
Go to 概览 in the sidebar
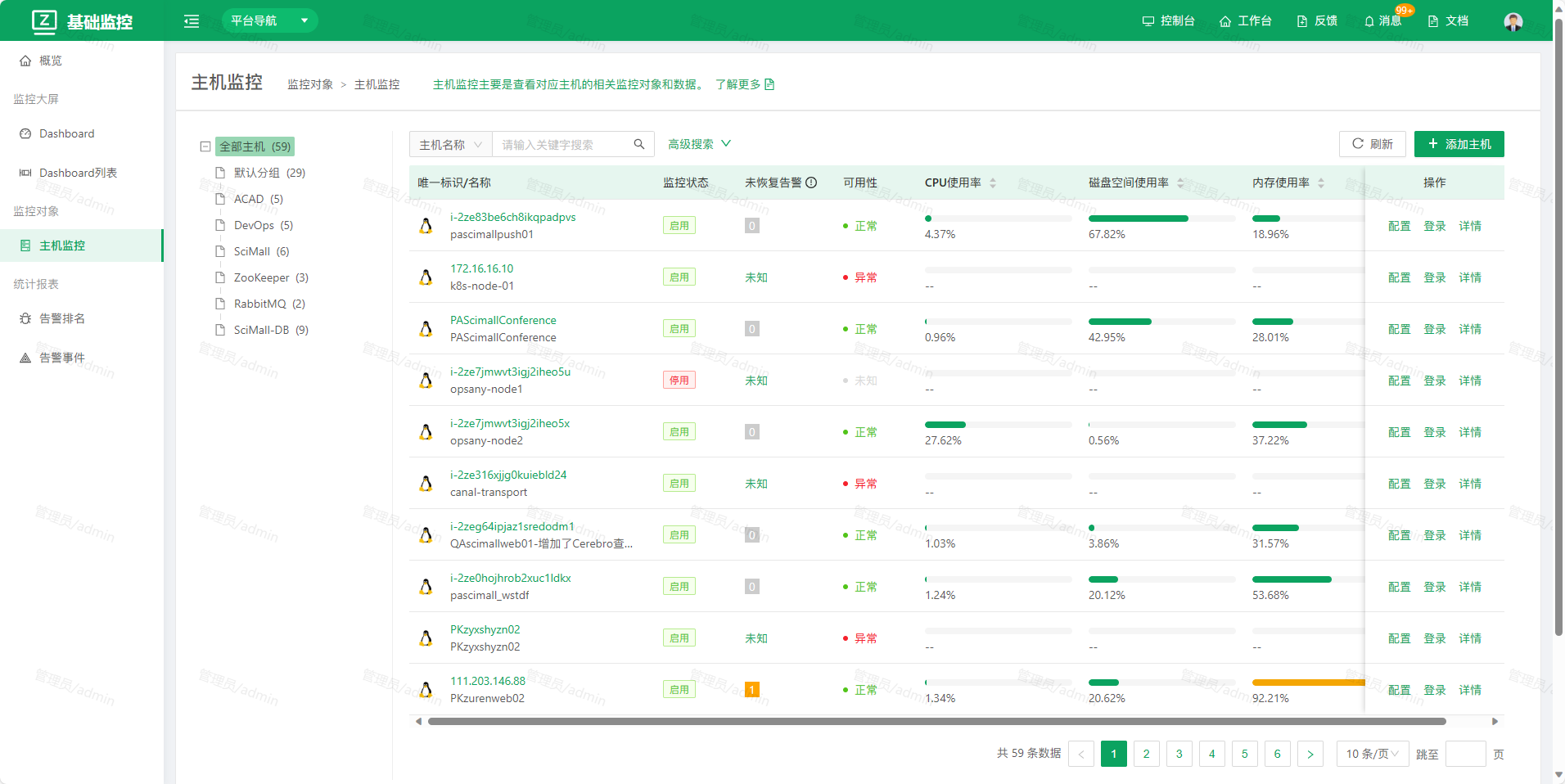point(81,61)
